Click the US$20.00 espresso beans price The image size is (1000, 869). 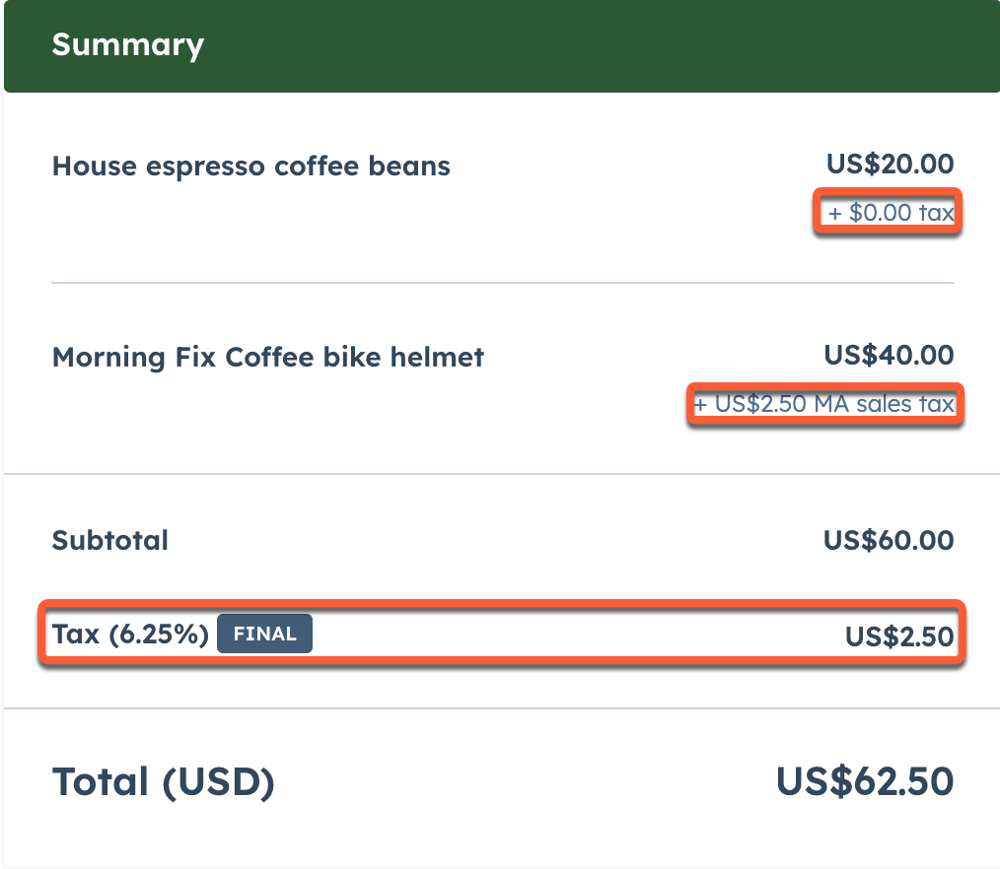(889, 164)
